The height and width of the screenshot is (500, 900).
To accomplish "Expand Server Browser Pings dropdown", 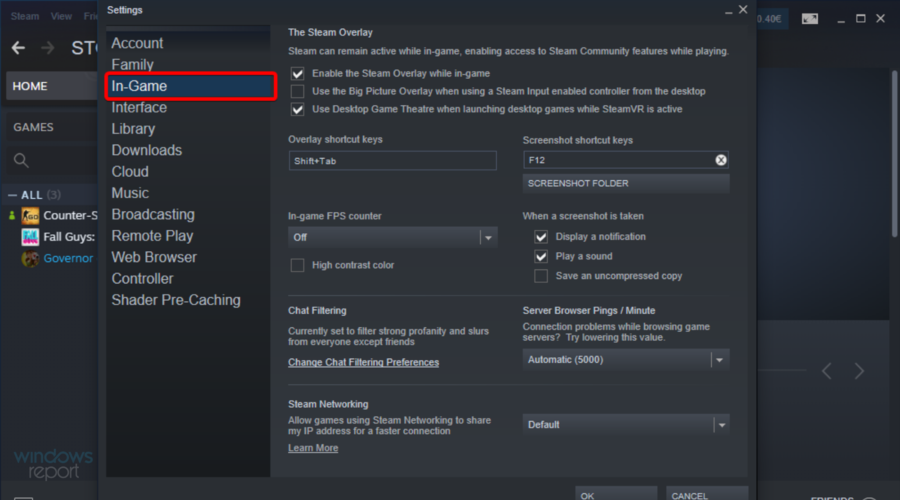I will coord(719,360).
